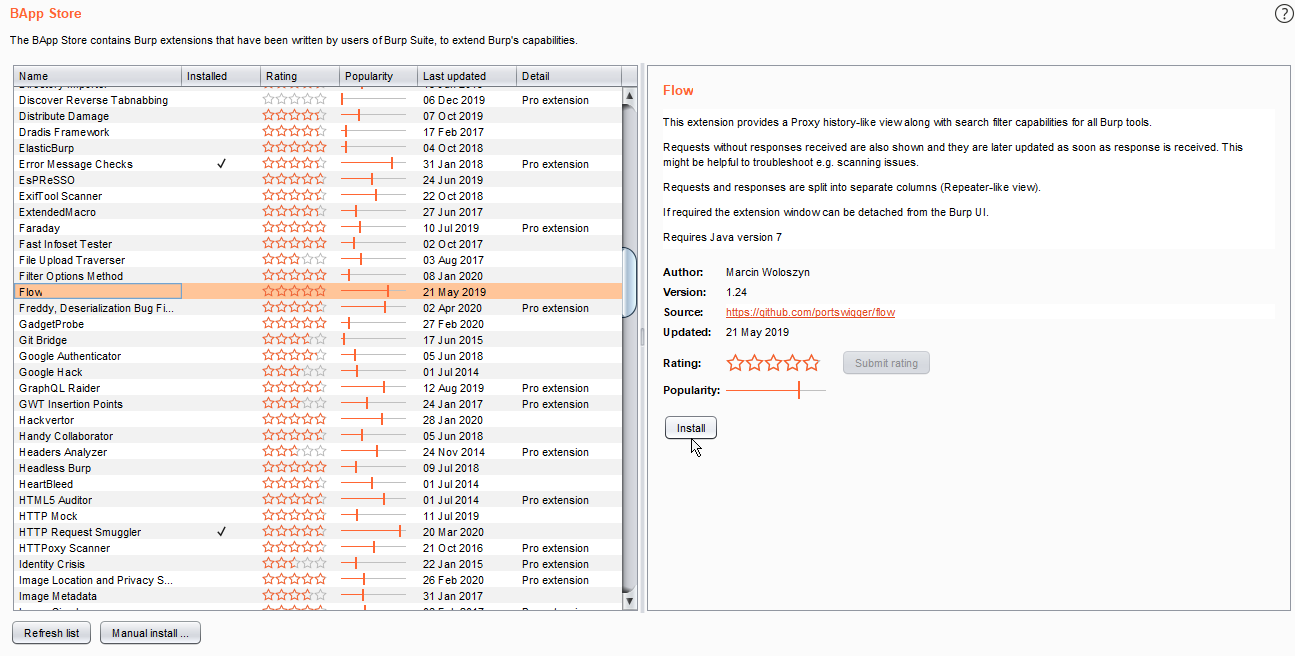Viewport: 1295px width, 656px height.
Task: Select the ExifTool Scanner extension
Action: click(x=60, y=196)
